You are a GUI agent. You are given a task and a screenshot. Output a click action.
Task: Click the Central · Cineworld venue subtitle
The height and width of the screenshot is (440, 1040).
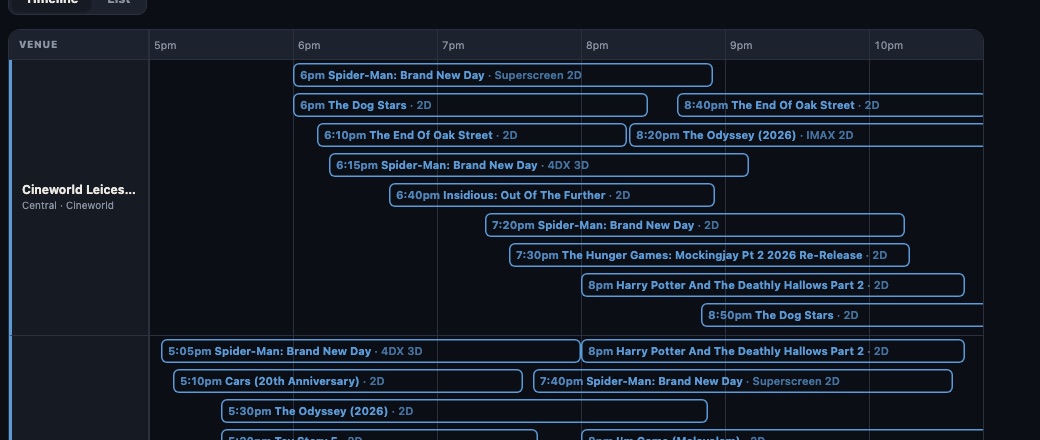pos(68,206)
